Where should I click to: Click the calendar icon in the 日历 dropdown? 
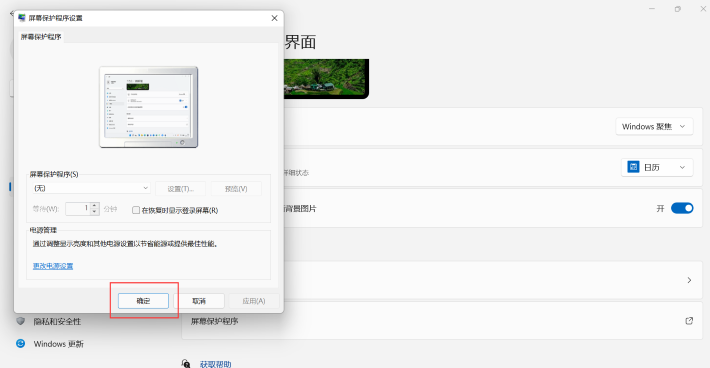[x=633, y=167]
